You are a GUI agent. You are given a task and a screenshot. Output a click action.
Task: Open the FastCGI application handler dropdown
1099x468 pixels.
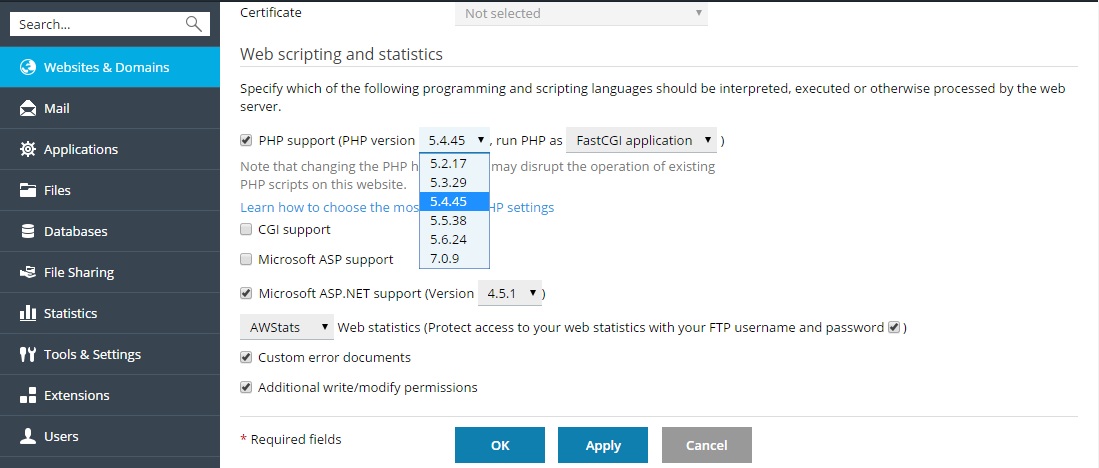pyautogui.click(x=643, y=140)
